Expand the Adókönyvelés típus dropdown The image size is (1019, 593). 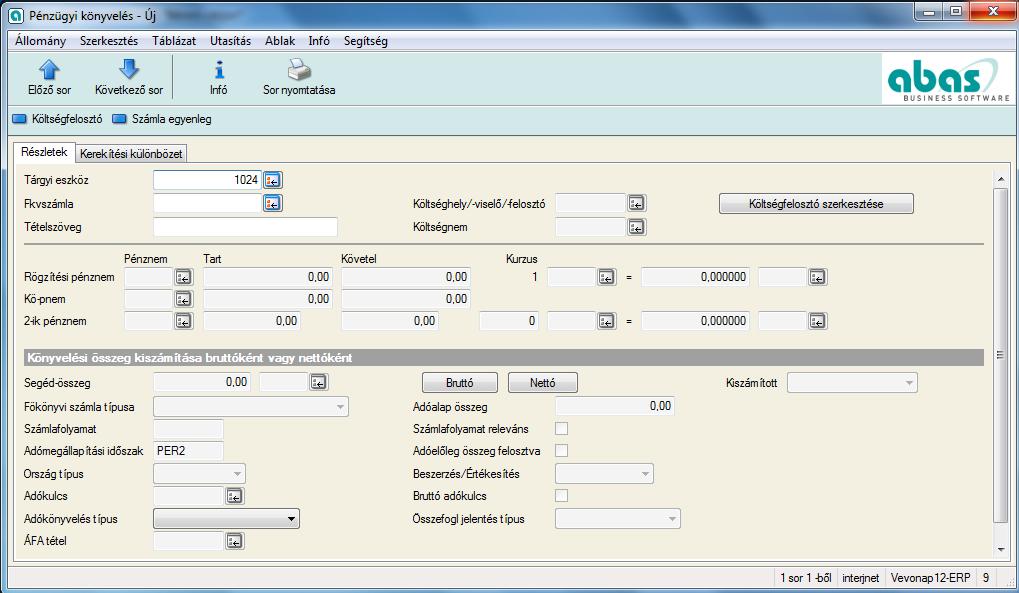pos(291,519)
